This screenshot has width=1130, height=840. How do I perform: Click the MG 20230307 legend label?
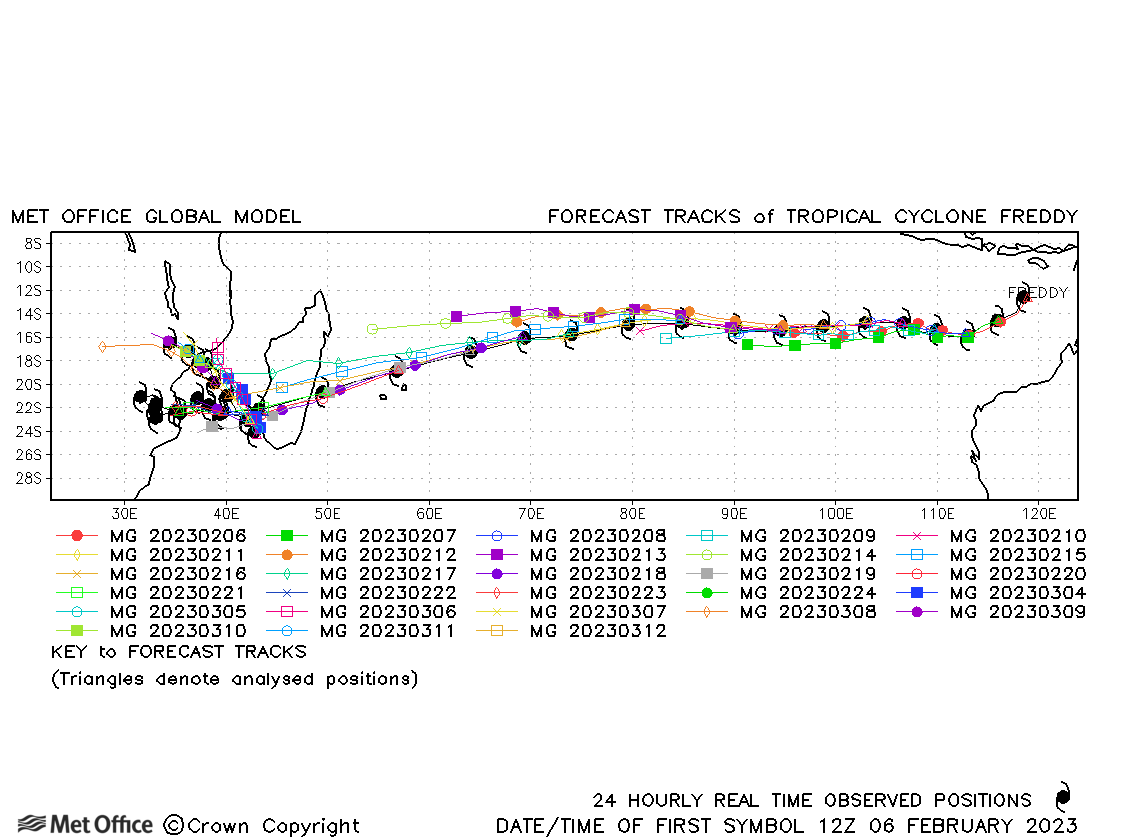pos(598,612)
